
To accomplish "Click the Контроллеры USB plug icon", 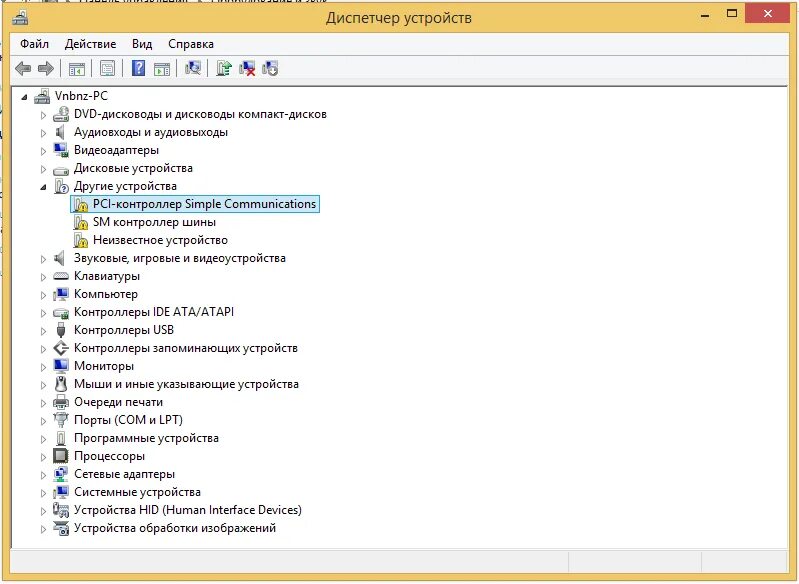I will (61, 330).
